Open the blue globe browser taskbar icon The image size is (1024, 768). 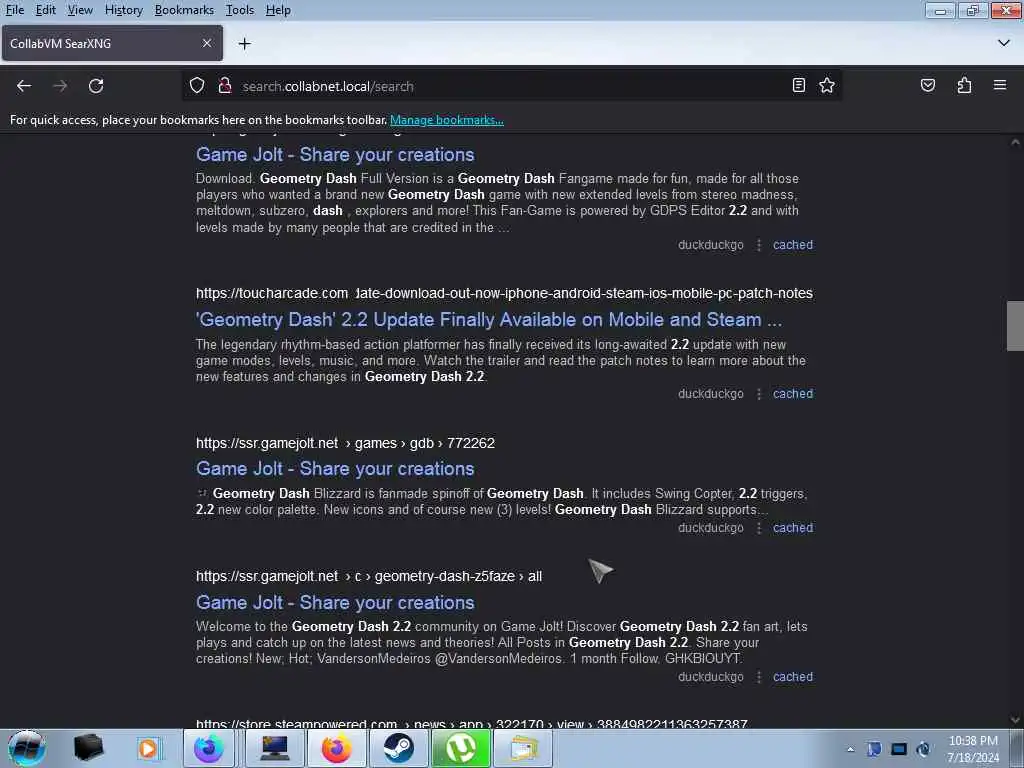[x=208, y=748]
